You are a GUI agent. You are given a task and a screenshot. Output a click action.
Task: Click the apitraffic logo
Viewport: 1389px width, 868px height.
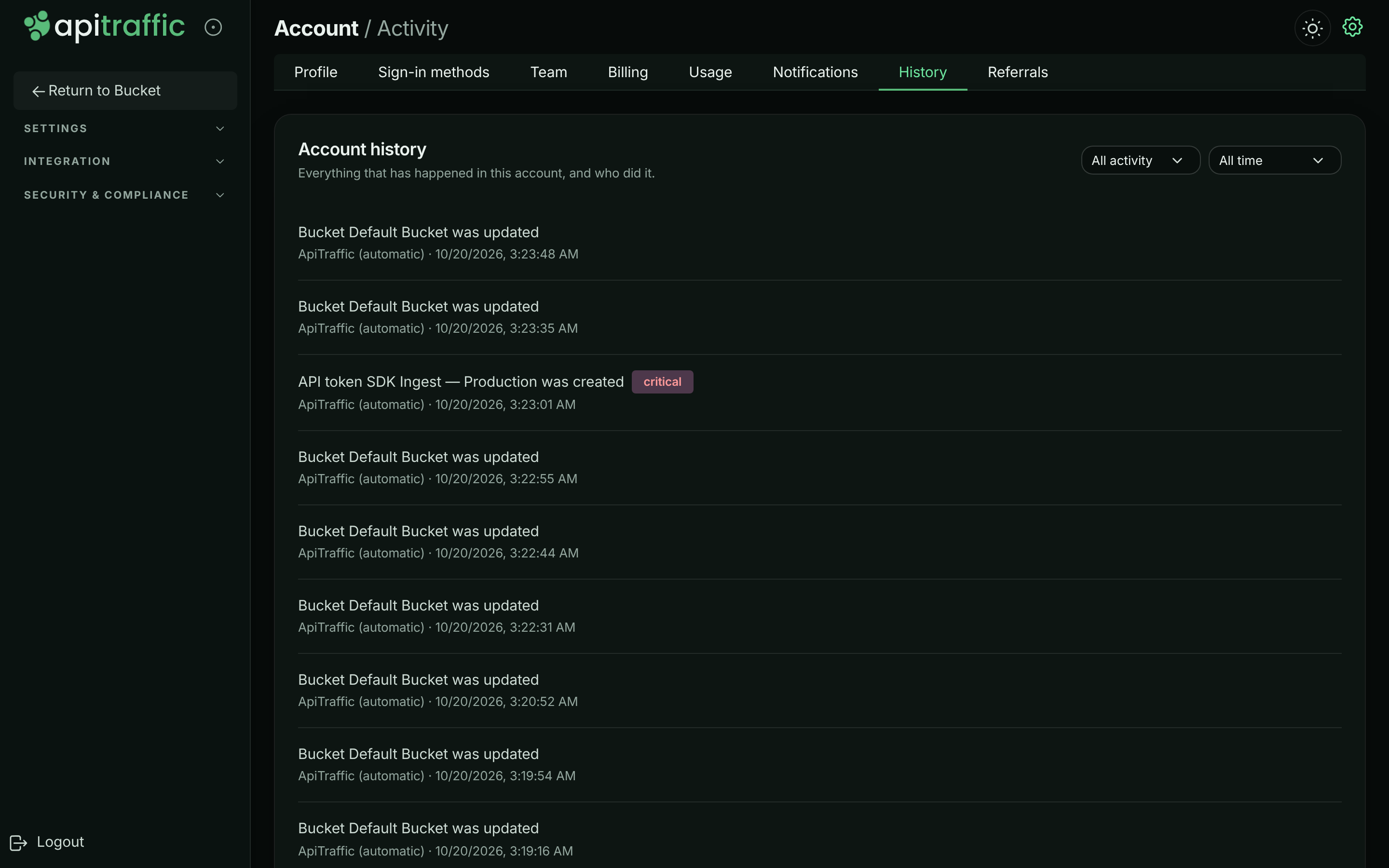[x=104, y=27]
